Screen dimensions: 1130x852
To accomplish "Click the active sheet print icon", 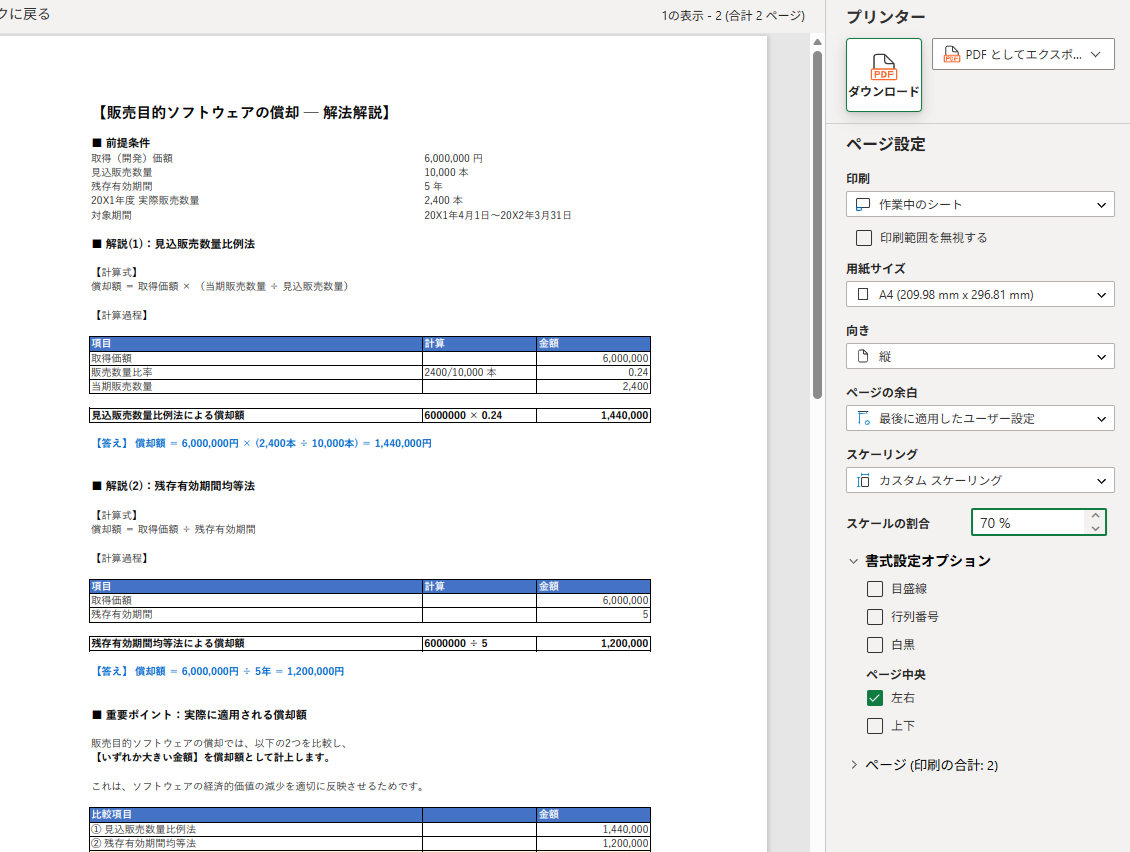I will click(x=863, y=205).
